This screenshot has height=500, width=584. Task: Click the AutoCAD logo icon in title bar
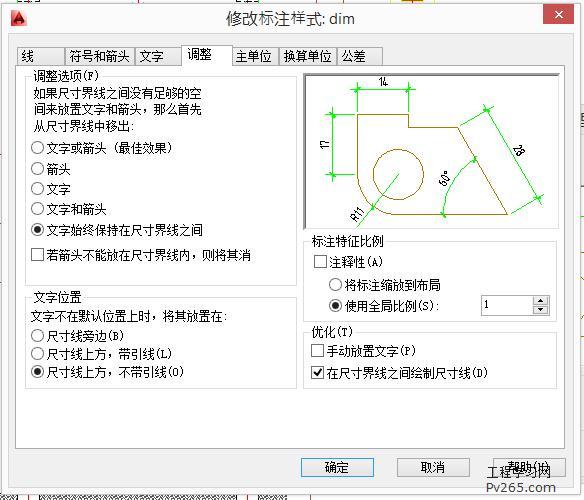tap(18, 18)
